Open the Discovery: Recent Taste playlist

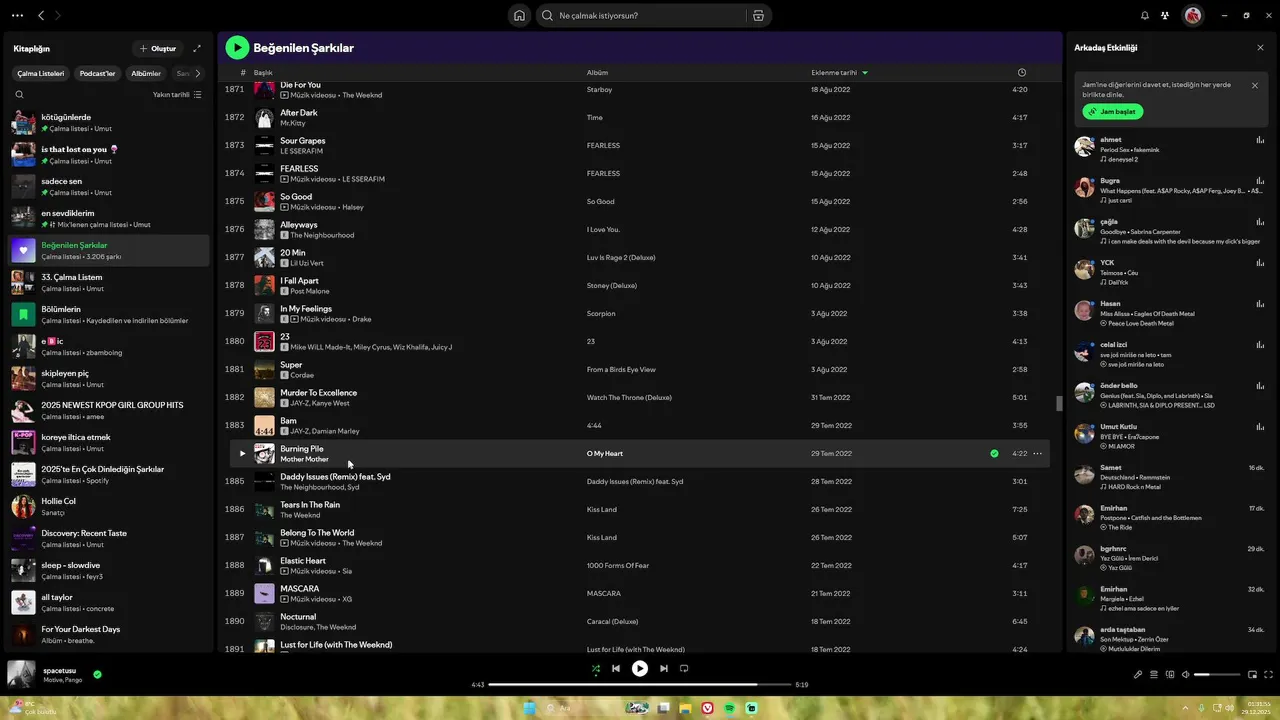point(110,539)
